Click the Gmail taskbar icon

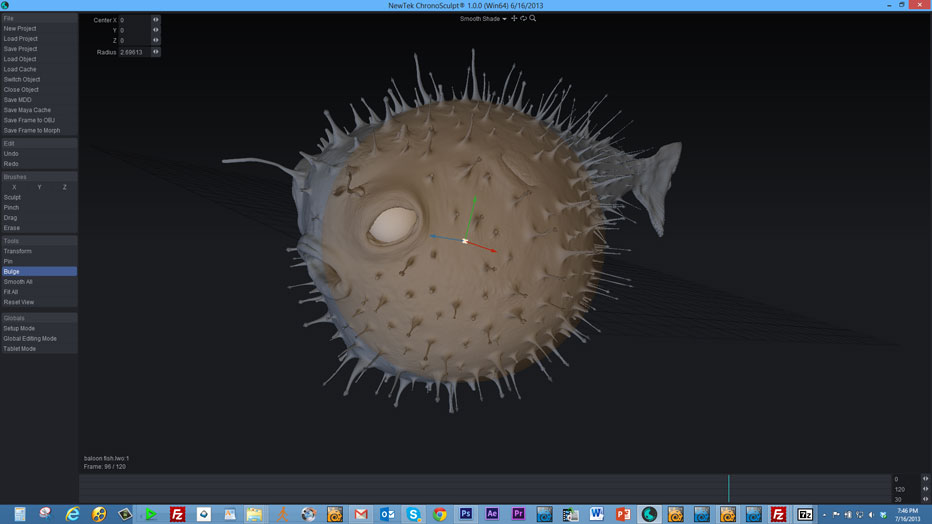[361, 514]
